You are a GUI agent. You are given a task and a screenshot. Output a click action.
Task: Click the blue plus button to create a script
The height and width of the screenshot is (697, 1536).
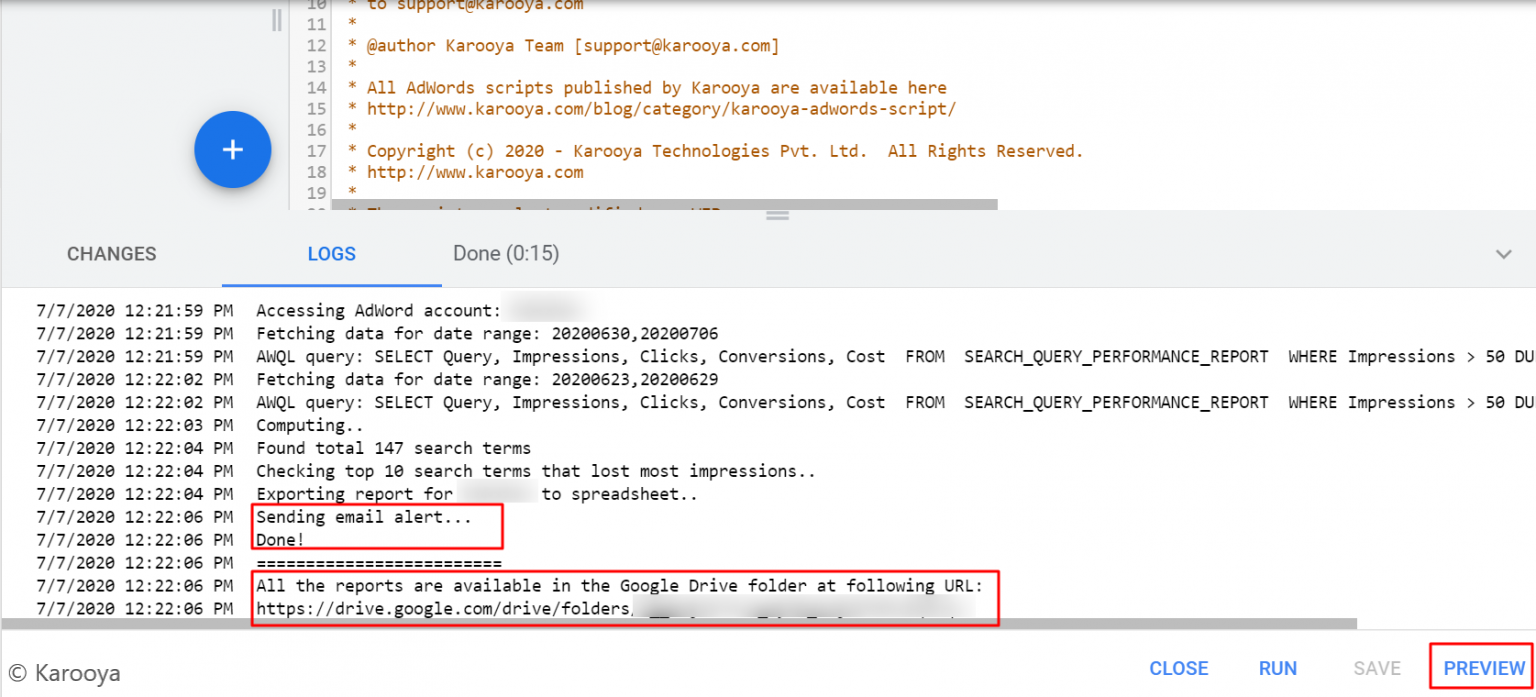233,149
